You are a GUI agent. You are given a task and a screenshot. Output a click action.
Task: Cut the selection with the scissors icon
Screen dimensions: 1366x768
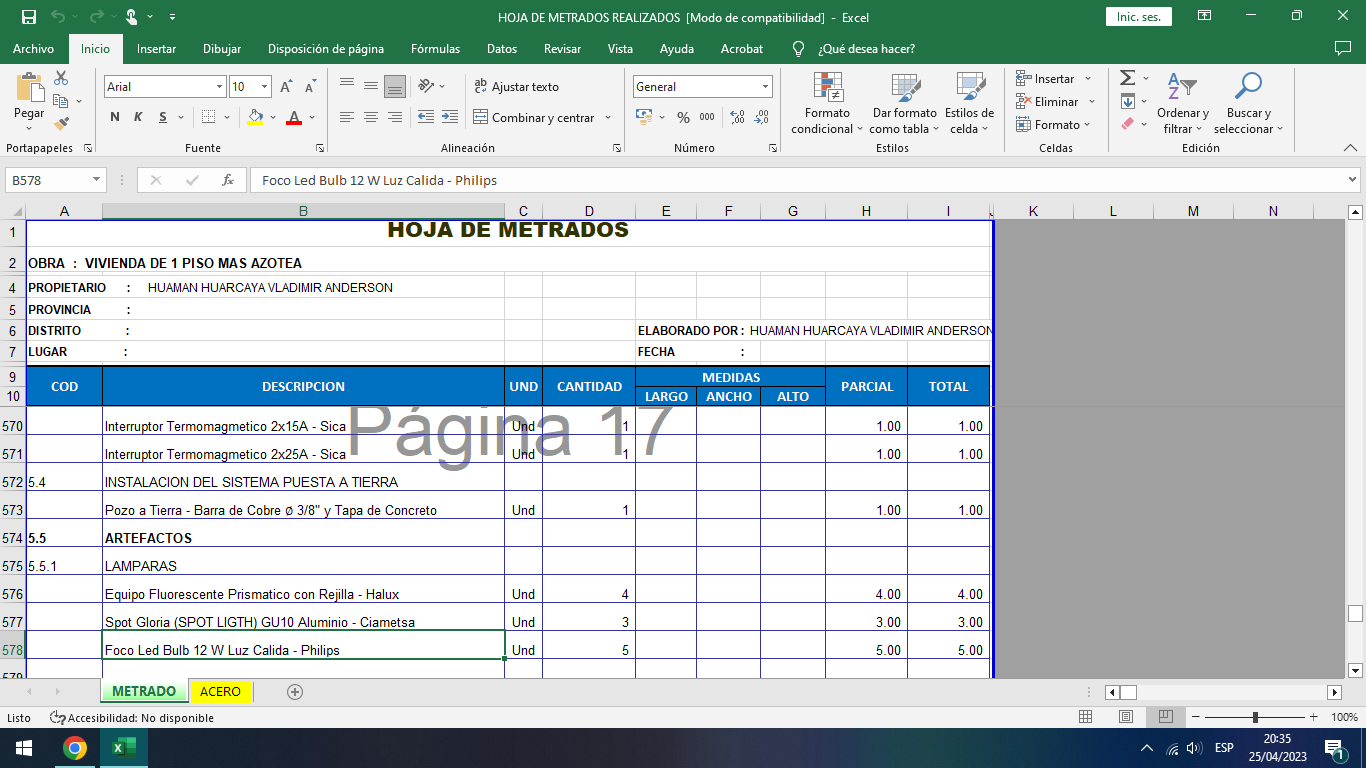pyautogui.click(x=61, y=78)
